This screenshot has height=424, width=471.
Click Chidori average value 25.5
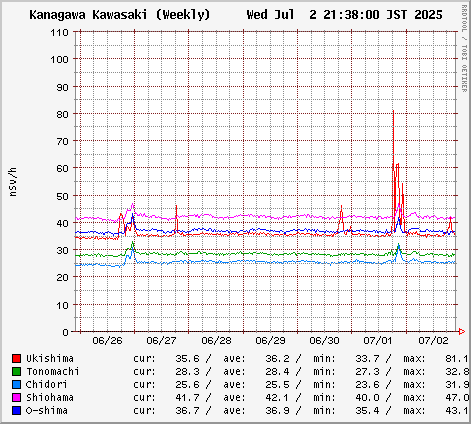277,384
